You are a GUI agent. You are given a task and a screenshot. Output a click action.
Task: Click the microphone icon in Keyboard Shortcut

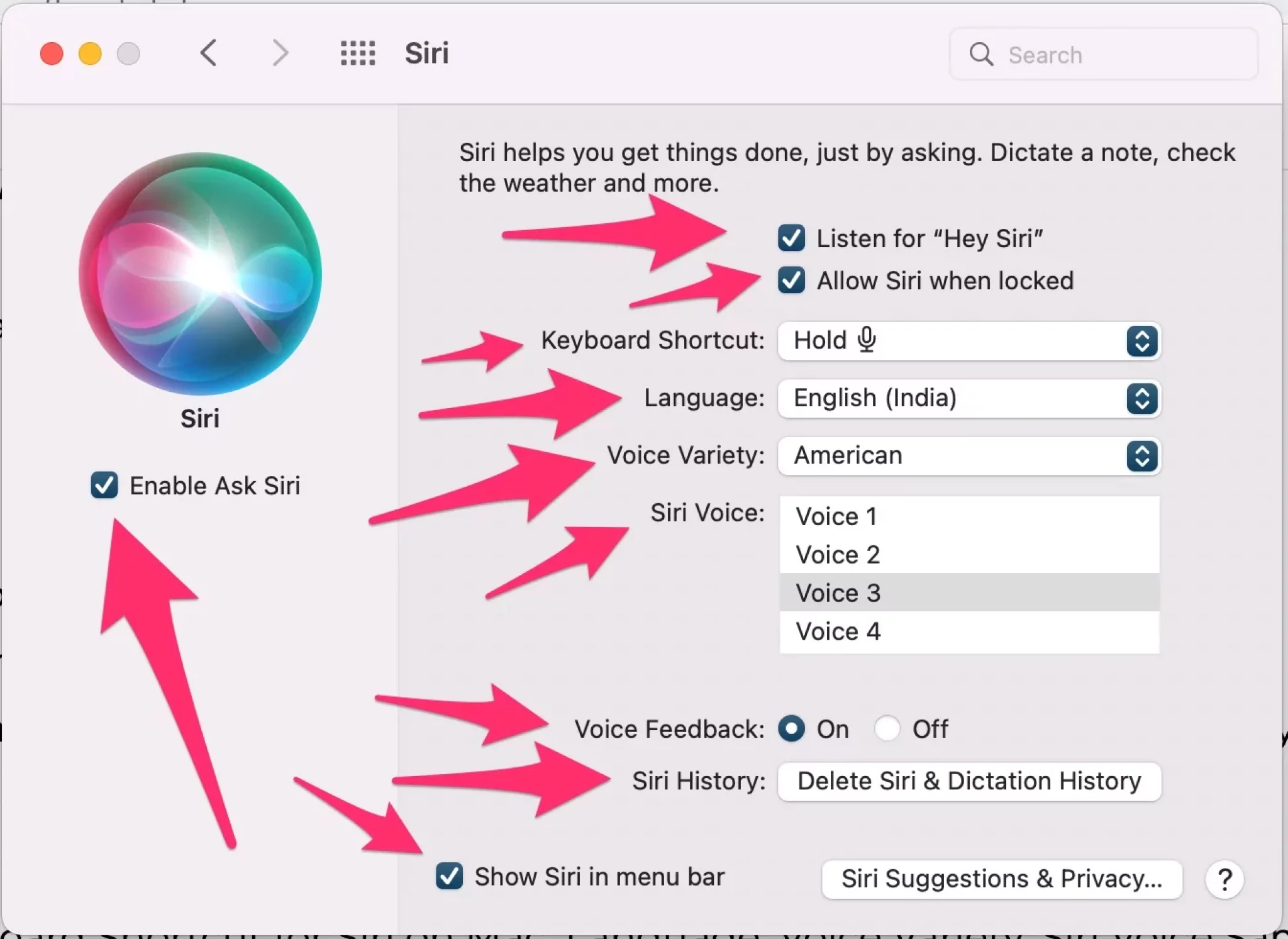[x=867, y=340]
